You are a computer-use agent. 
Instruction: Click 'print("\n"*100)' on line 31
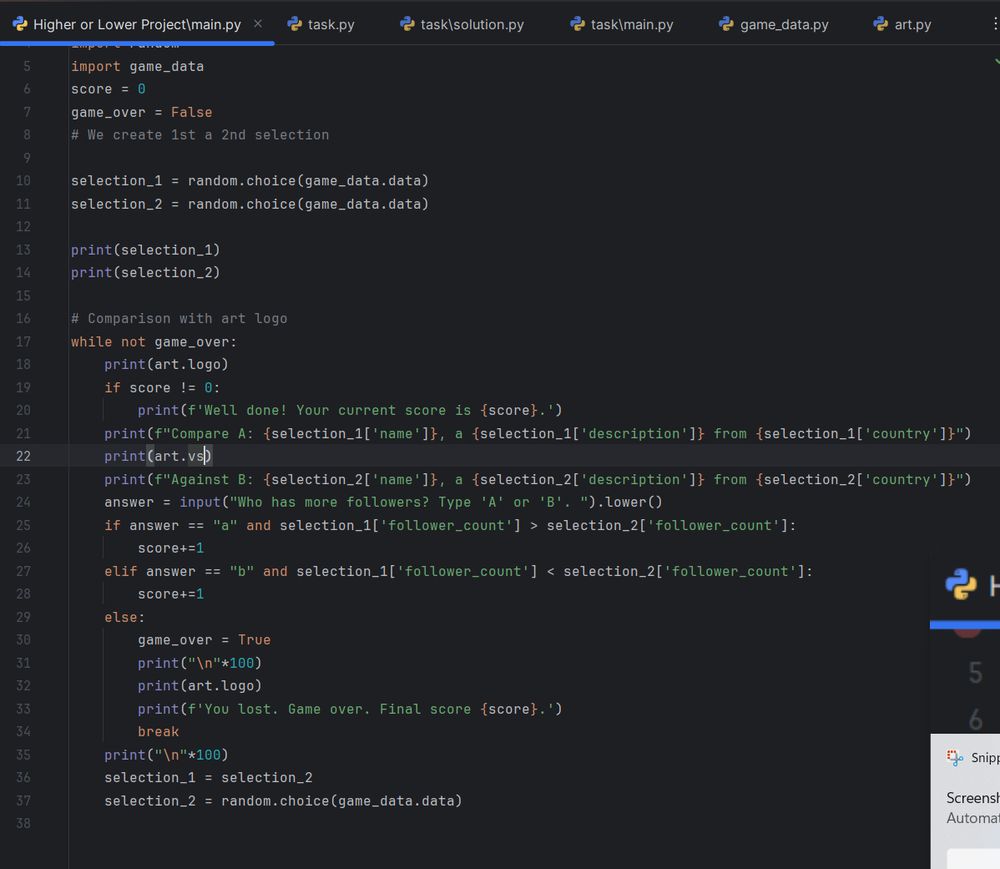pyautogui.click(x=200, y=663)
